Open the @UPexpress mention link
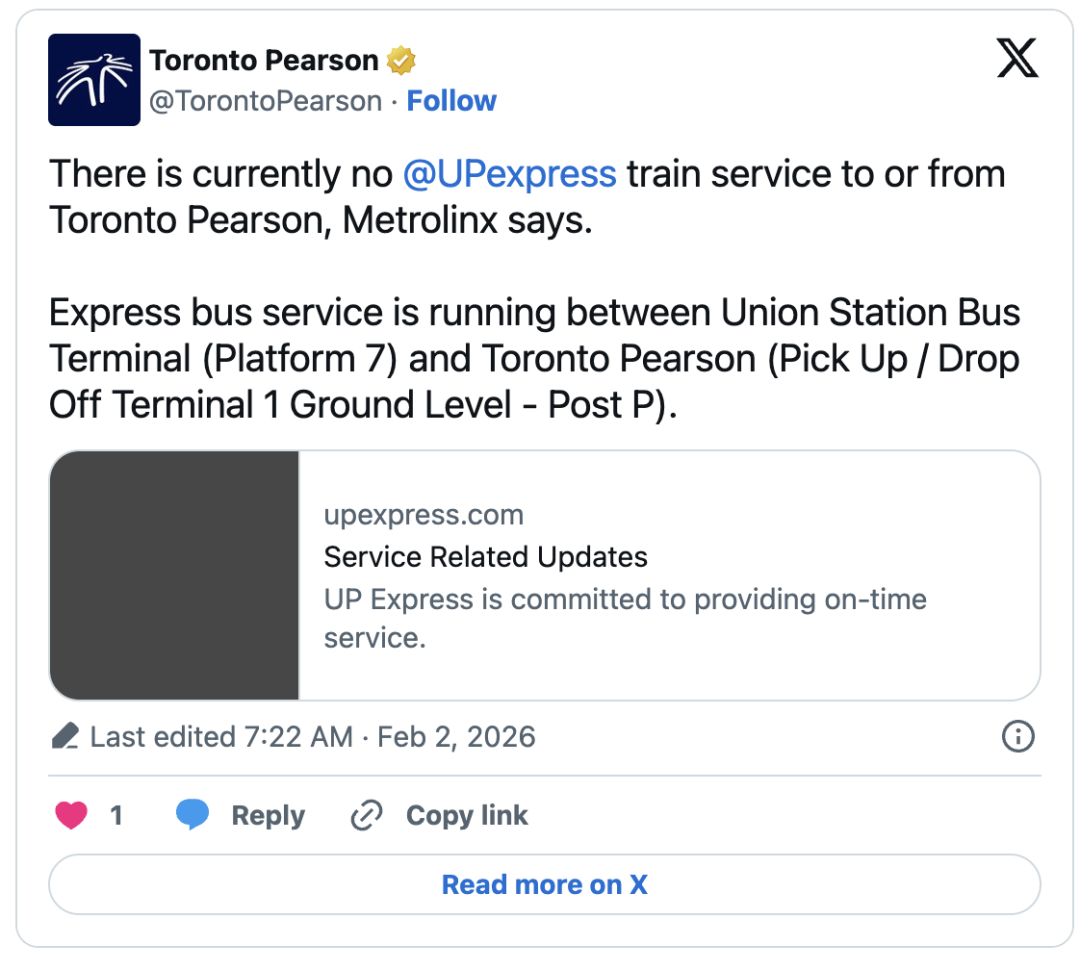1080x970 pixels. point(509,174)
